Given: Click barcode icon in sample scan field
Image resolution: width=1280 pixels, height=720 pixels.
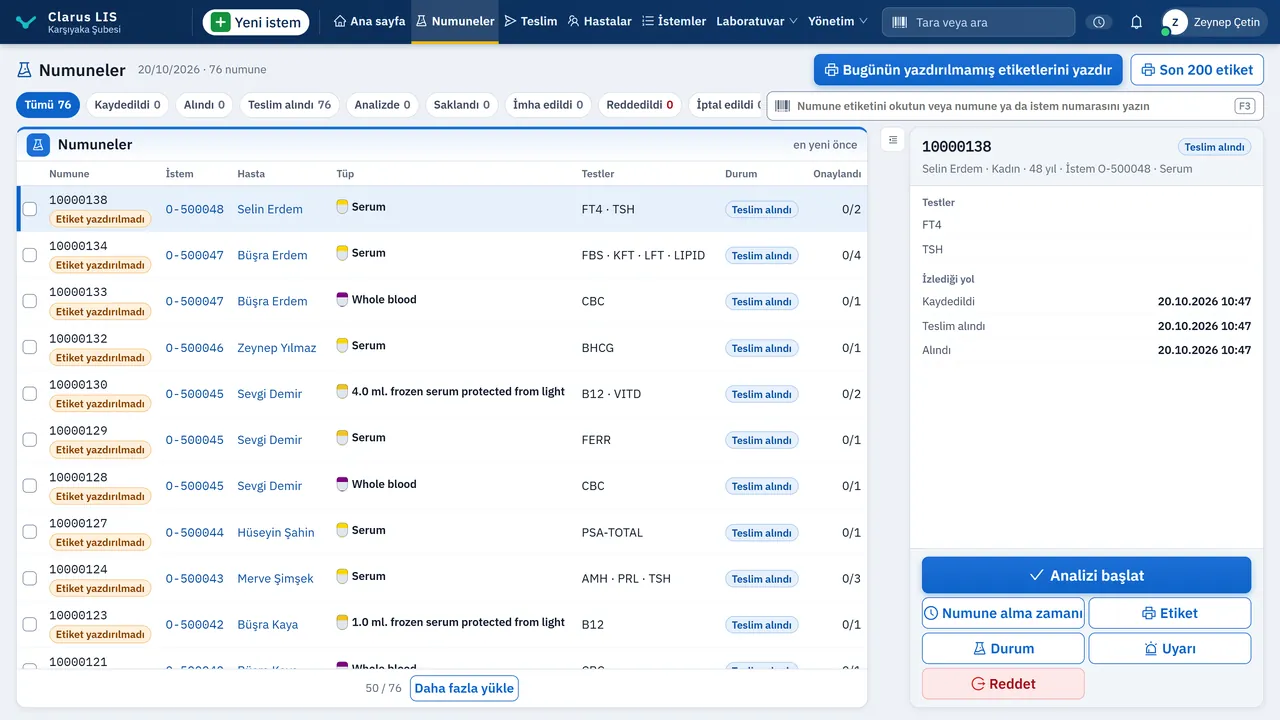Looking at the screenshot, I should (782, 106).
